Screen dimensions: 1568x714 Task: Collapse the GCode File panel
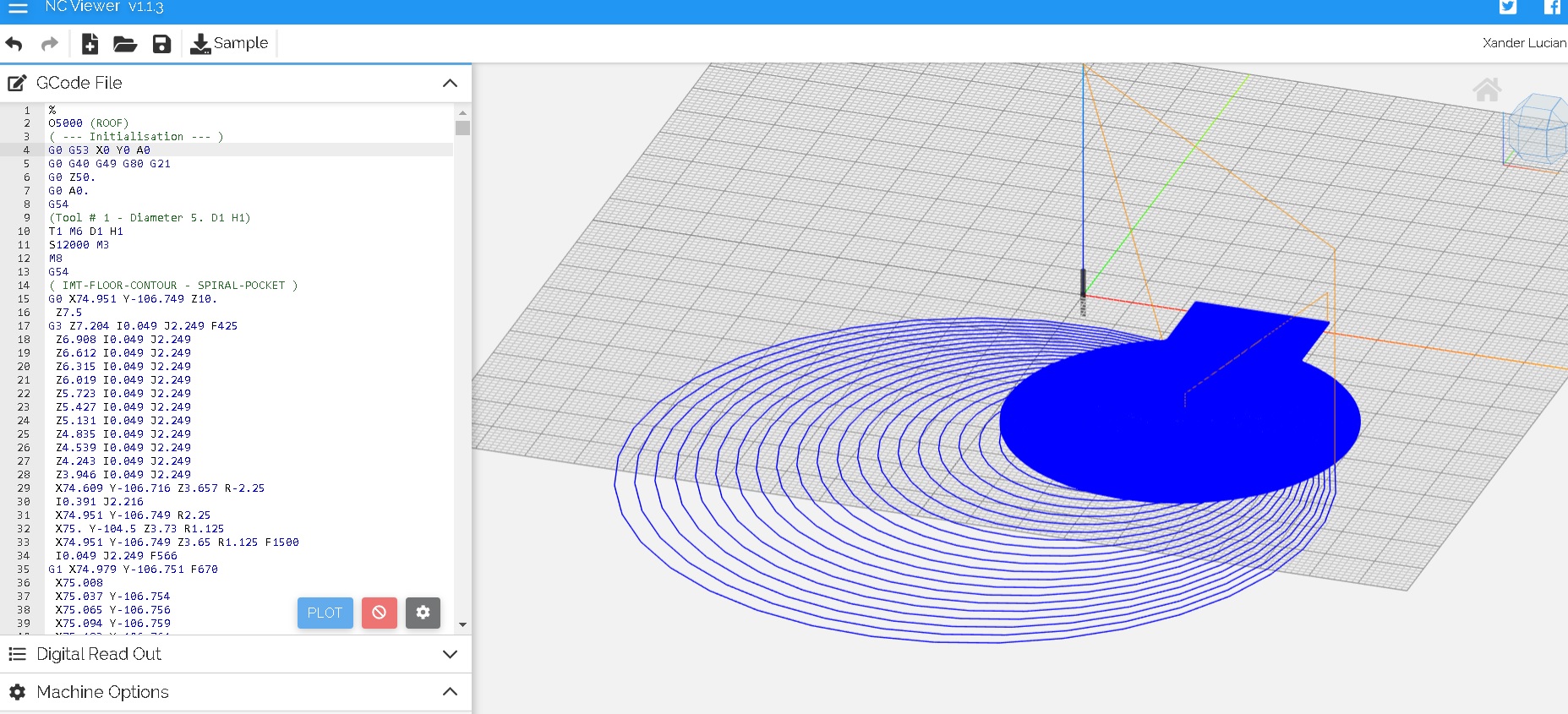[x=450, y=83]
